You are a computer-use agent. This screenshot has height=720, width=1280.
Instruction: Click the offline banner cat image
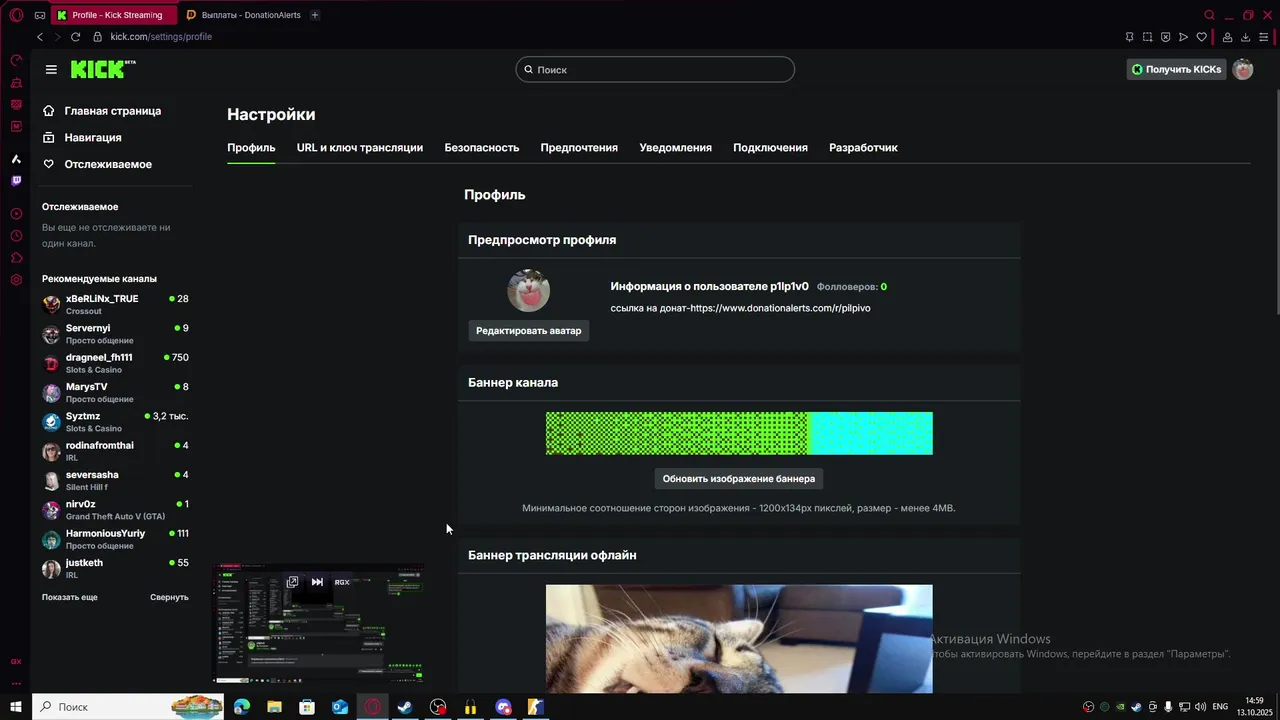point(739,639)
